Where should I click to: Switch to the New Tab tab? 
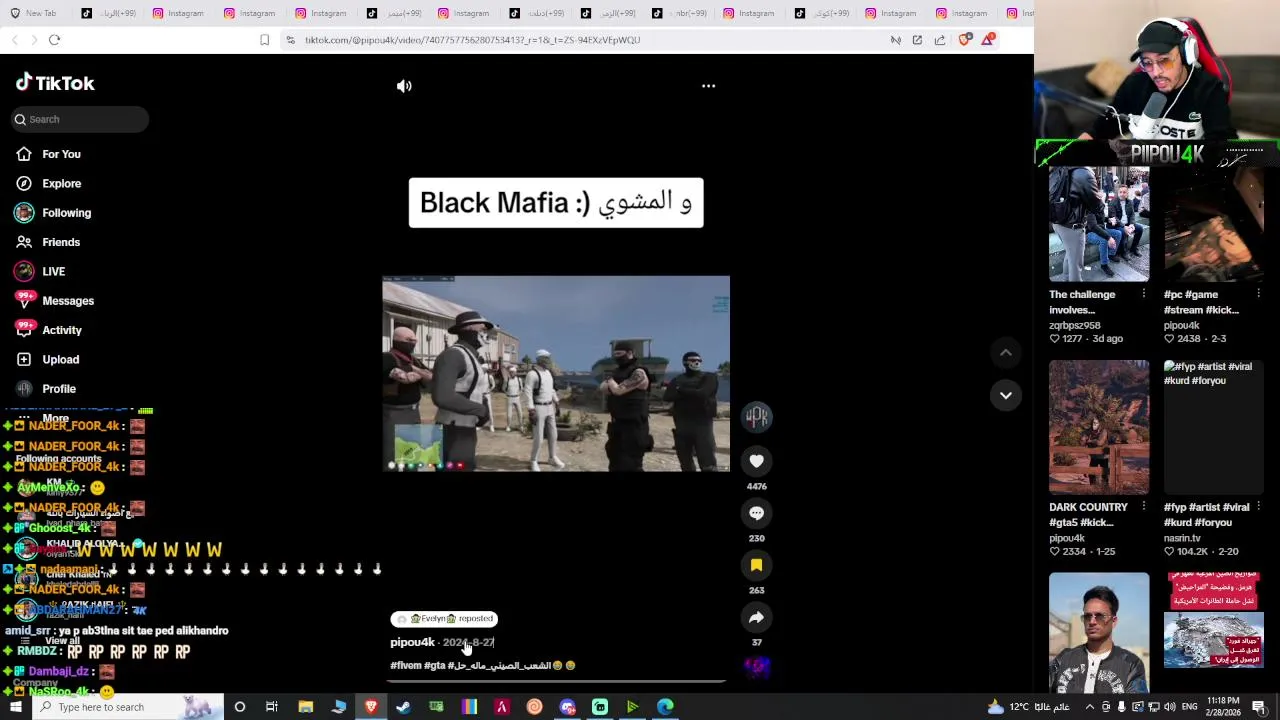tap(34, 13)
